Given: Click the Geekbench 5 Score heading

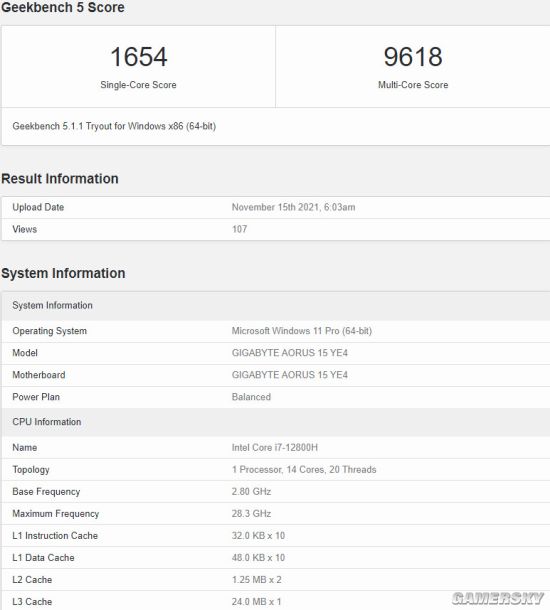Looking at the screenshot, I should click(x=63, y=7).
